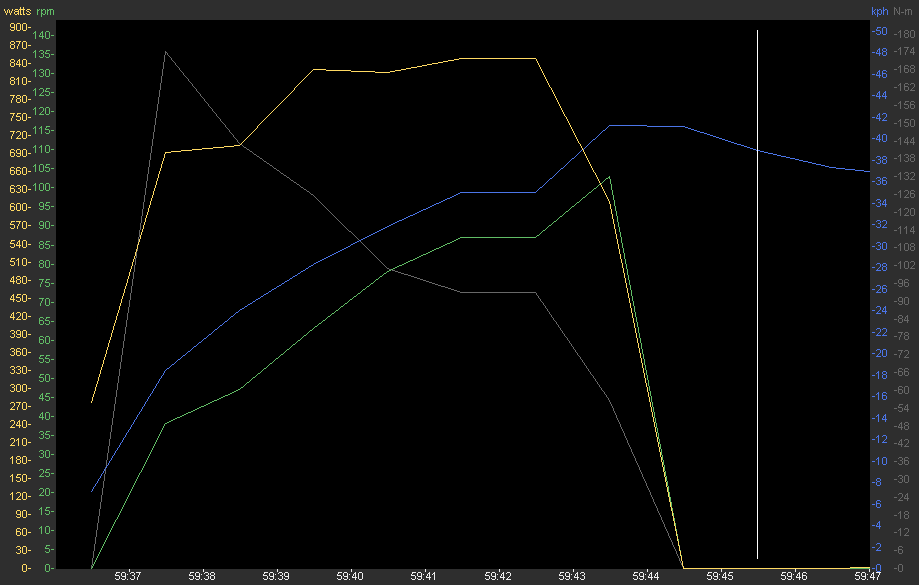Viewport: 919px width, 585px height.
Task: Click the gray torque curve's highest peak
Action: coord(165,51)
